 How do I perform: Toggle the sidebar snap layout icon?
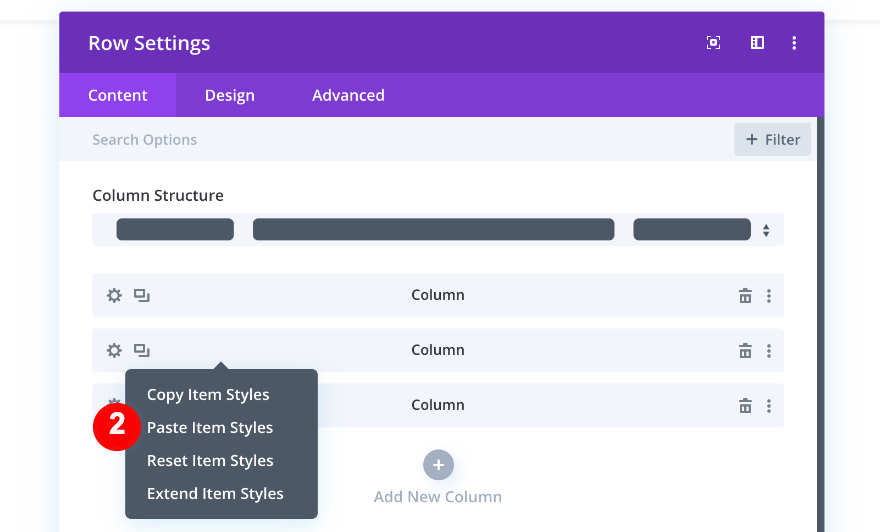[757, 43]
